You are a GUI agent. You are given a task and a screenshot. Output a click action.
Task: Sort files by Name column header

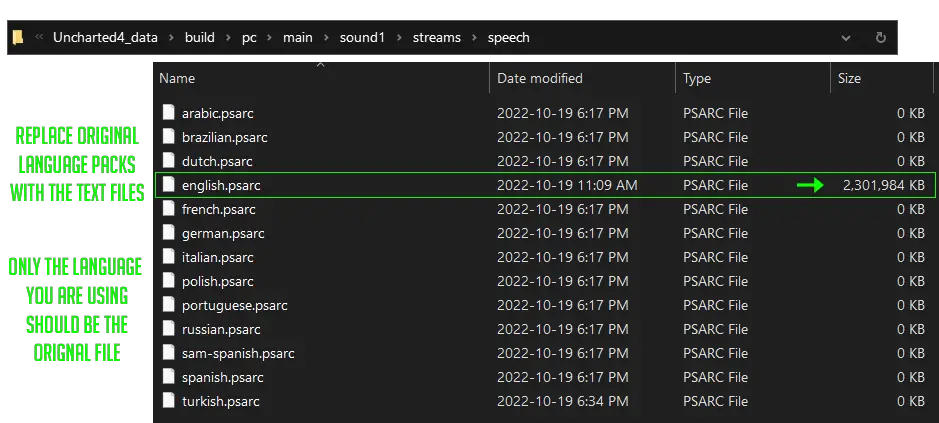177,78
